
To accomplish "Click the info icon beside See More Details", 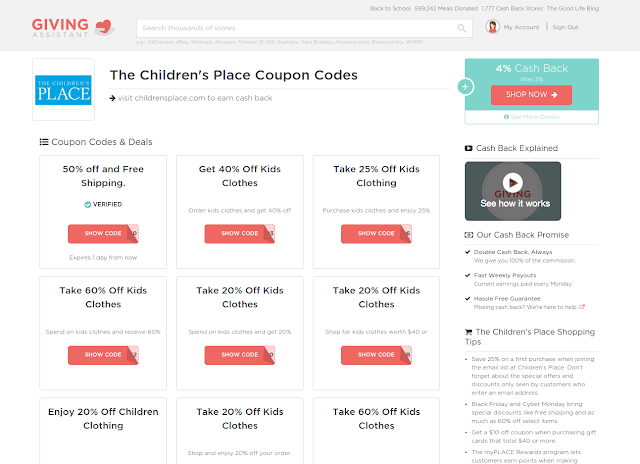I will 506,117.
